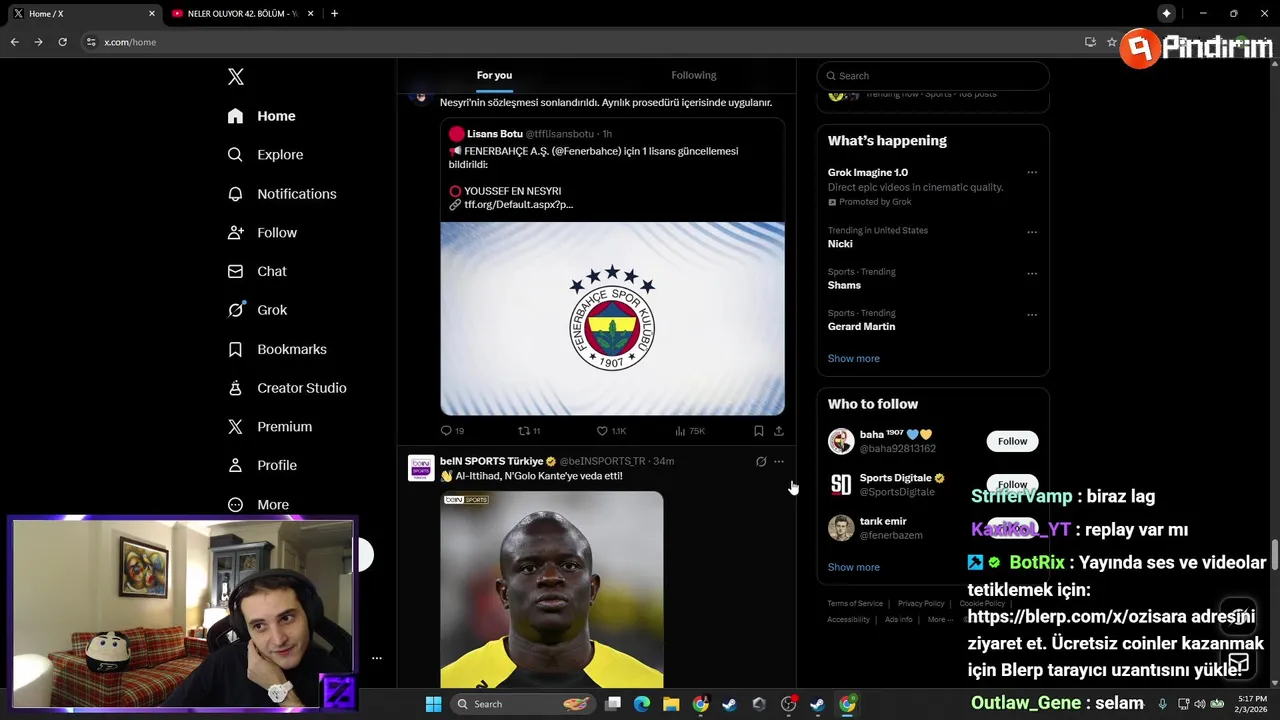Click the browser back arrow
1280x720 pixels.
coord(14,42)
